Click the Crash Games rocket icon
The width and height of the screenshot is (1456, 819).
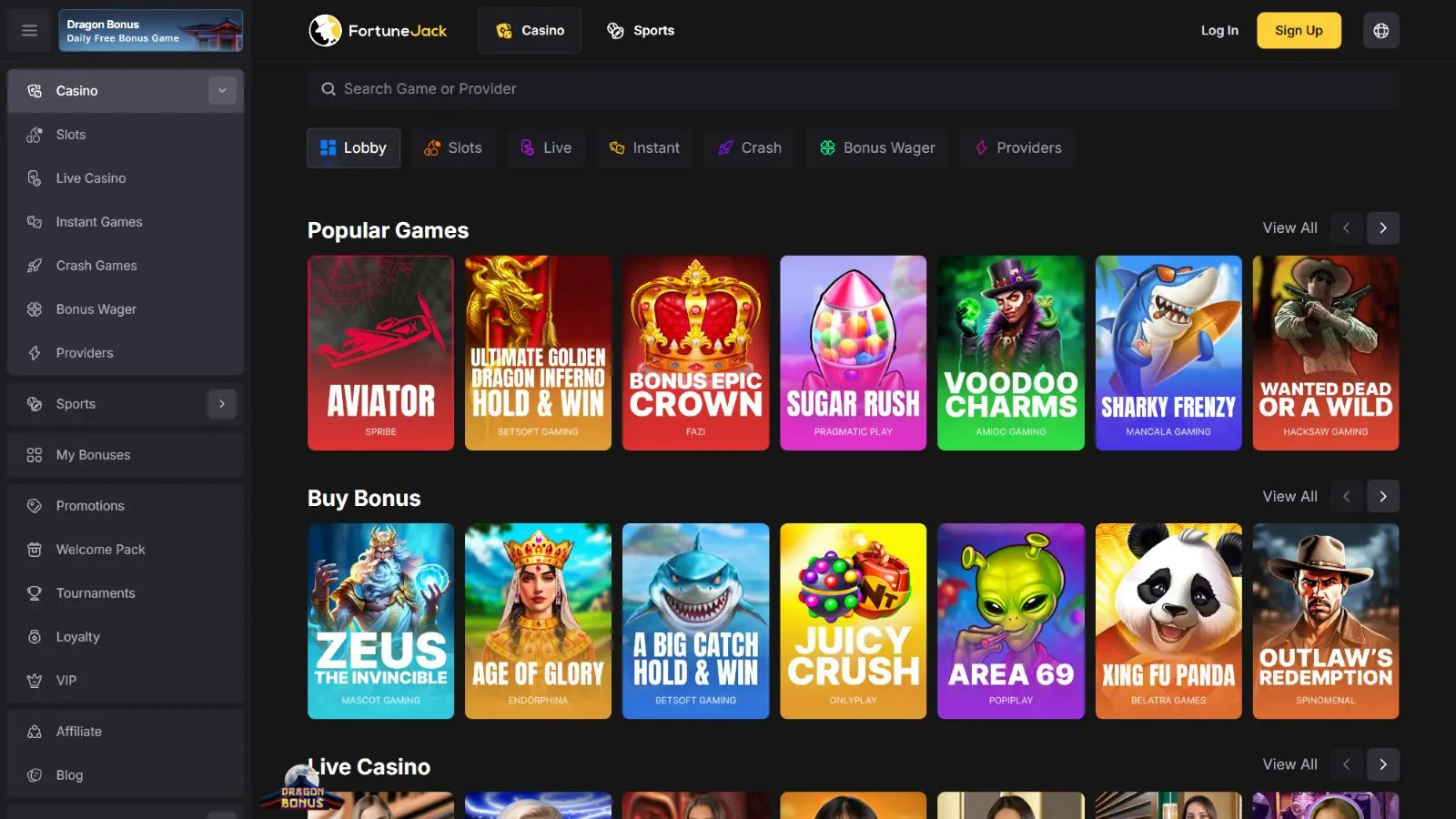click(35, 266)
